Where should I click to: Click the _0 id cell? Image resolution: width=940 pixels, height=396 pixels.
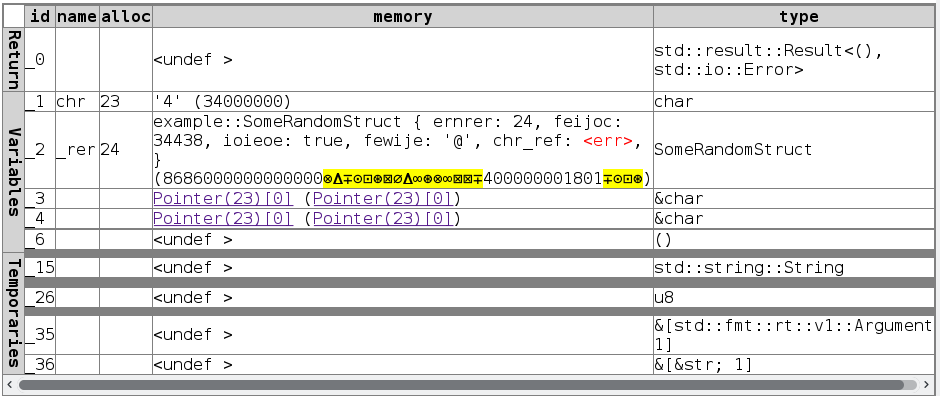[40, 60]
